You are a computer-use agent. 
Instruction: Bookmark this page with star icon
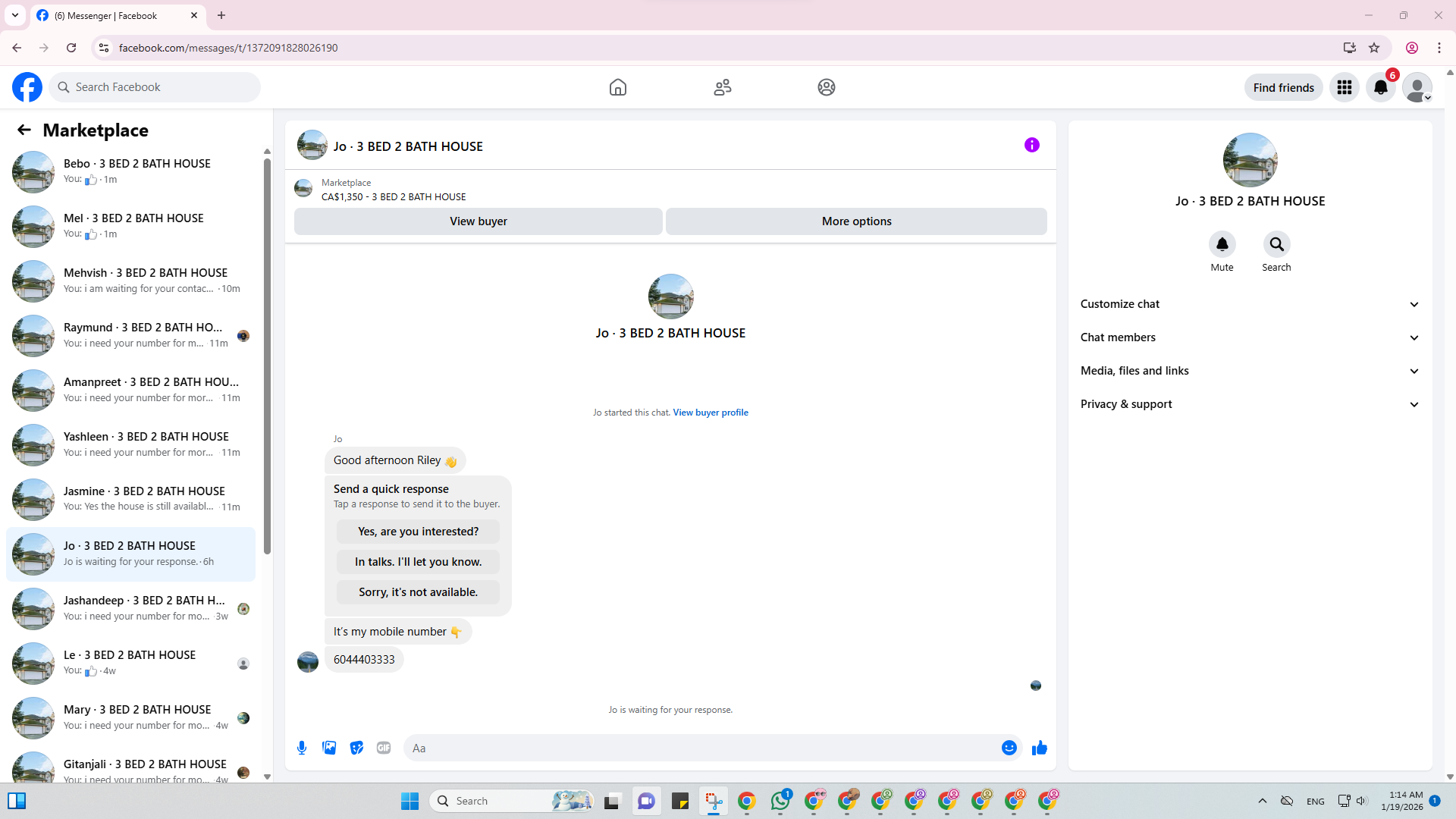1374,48
